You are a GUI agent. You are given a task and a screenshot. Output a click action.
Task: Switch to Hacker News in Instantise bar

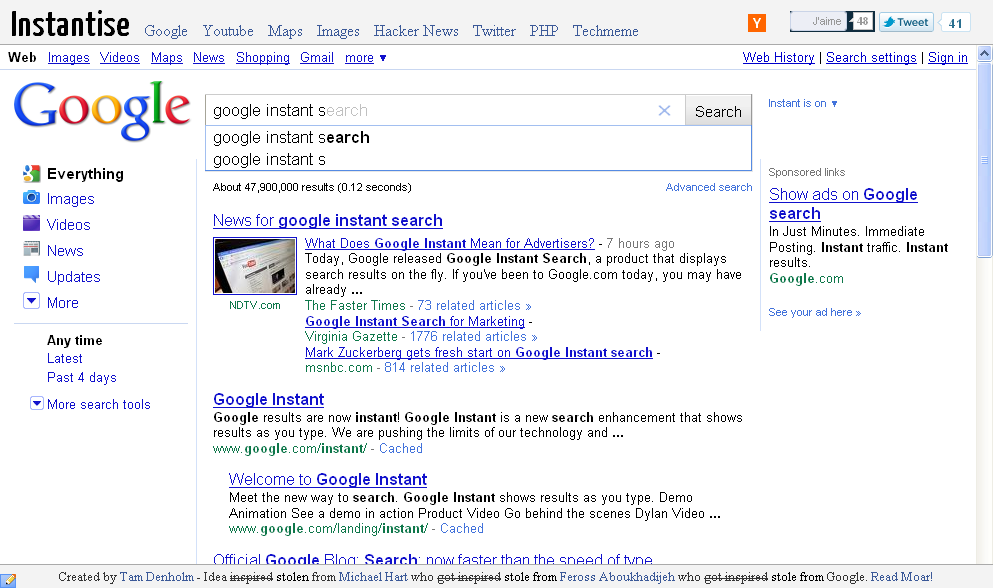[416, 31]
